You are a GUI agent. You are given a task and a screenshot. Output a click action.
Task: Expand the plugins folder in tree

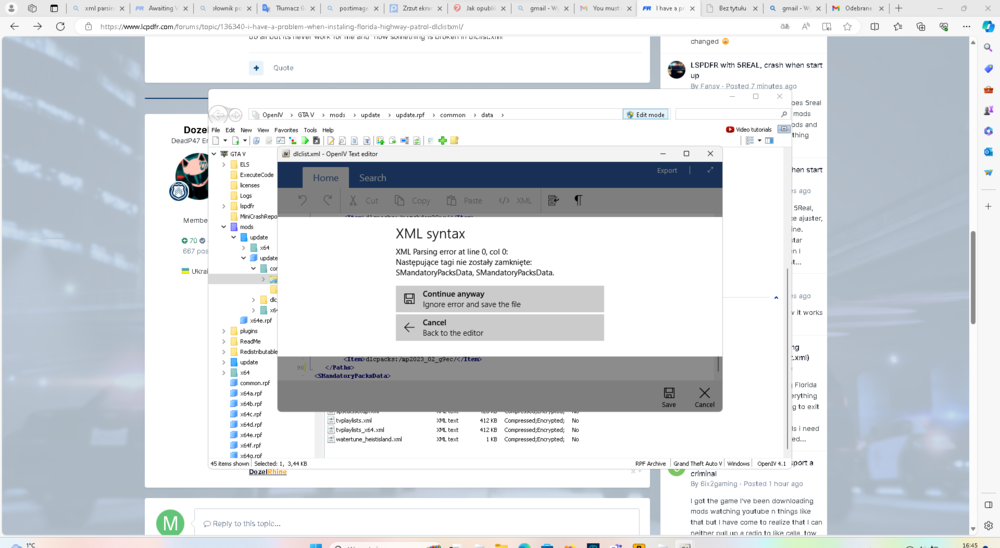click(x=224, y=331)
